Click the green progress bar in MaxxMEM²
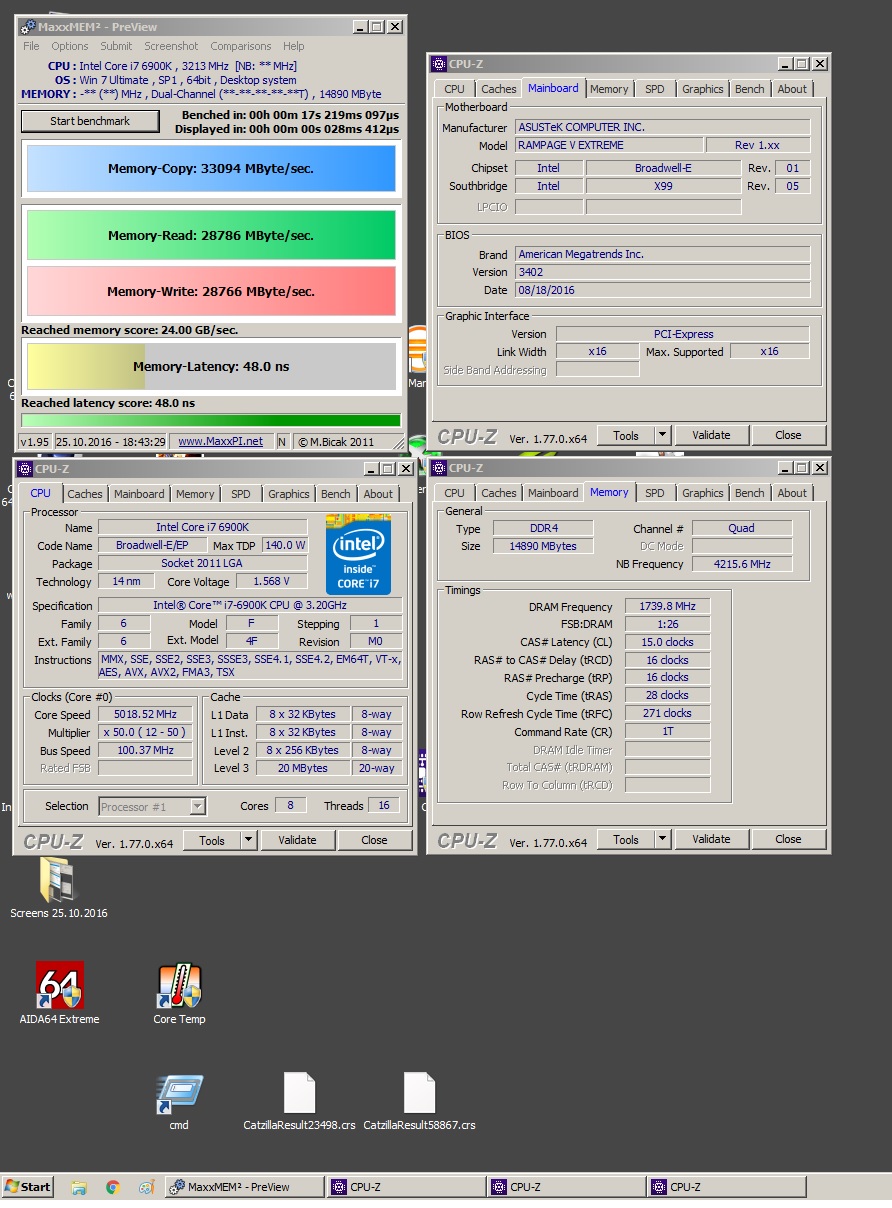This screenshot has height=1208, width=892. click(x=211, y=421)
